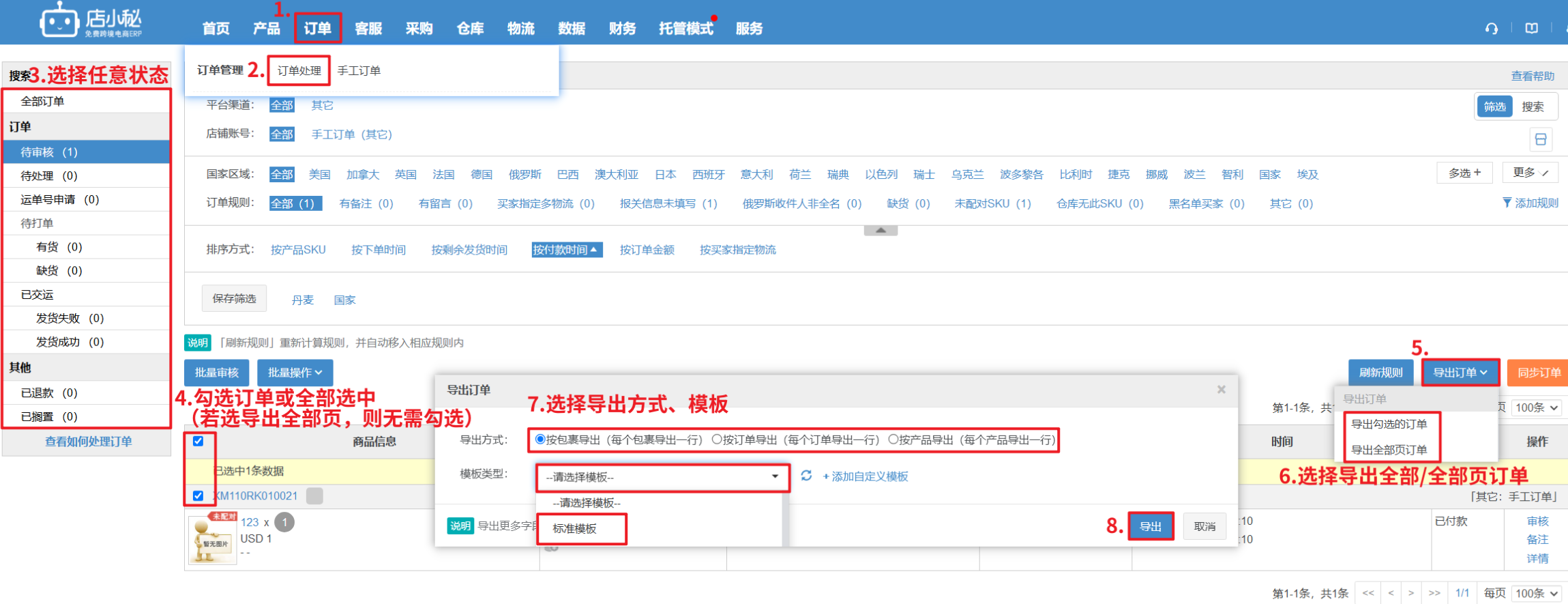Open the help book icon in header
Image resolution: width=1568 pixels, height=604 pixels.
[x=1531, y=29]
